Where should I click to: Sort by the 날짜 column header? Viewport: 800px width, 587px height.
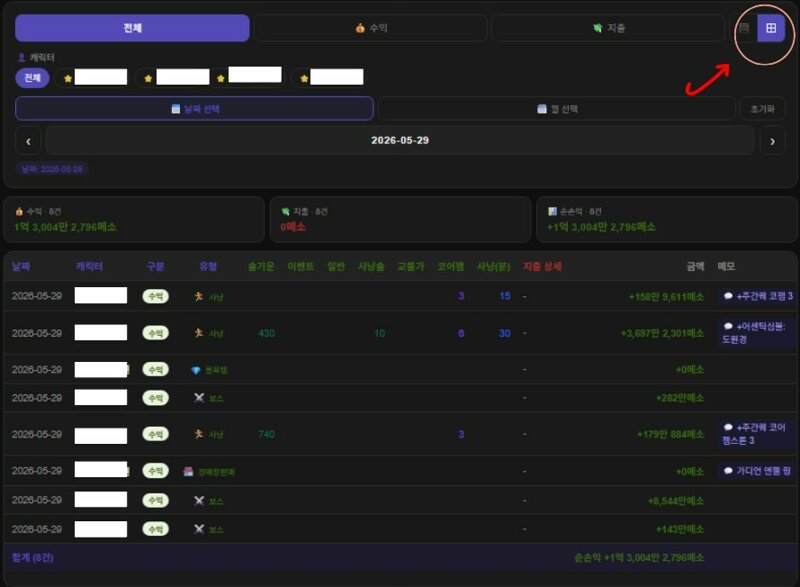click(x=21, y=266)
